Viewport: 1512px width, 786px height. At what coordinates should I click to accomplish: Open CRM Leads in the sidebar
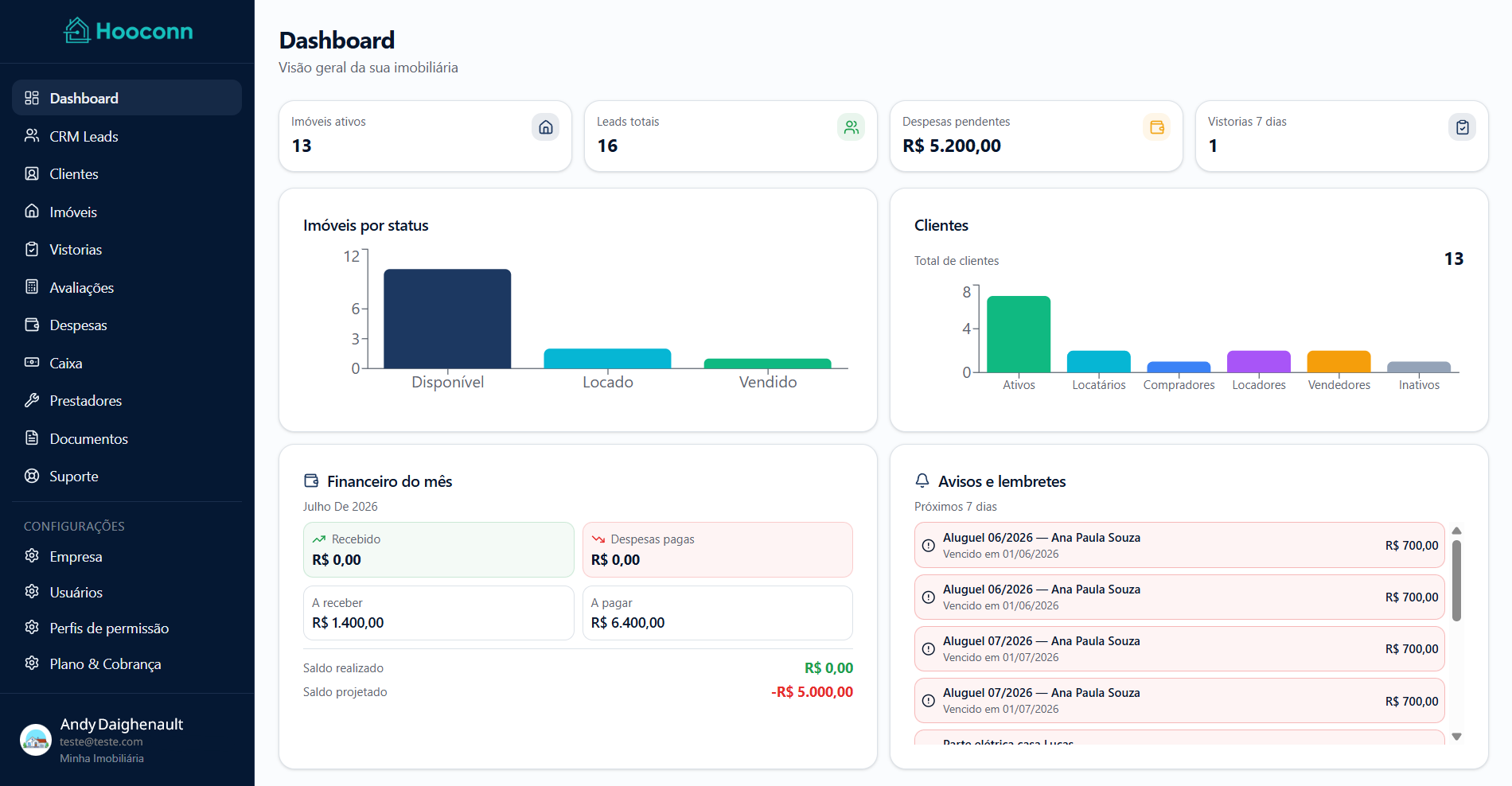(x=127, y=136)
